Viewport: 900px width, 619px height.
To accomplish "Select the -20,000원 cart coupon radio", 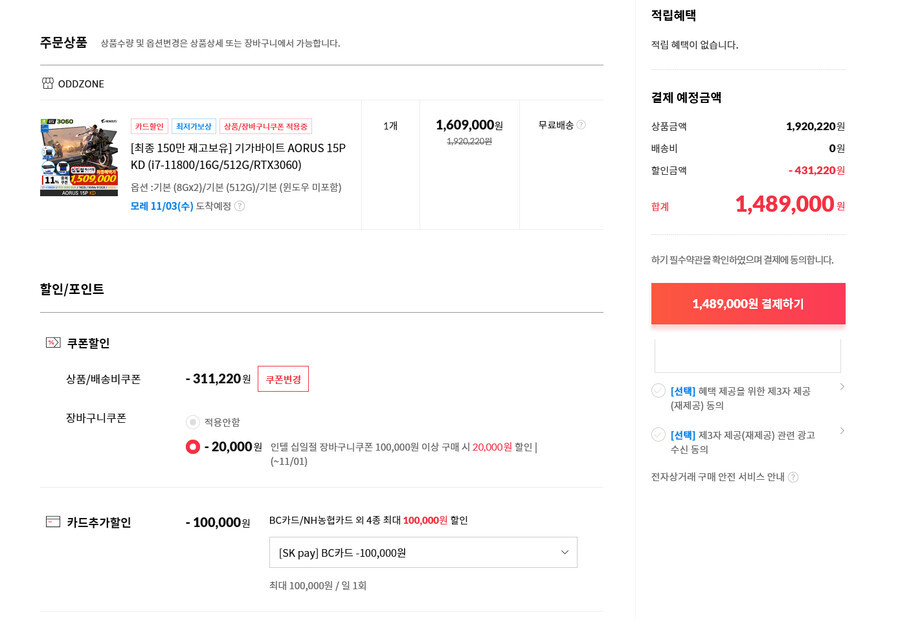I will (x=193, y=447).
